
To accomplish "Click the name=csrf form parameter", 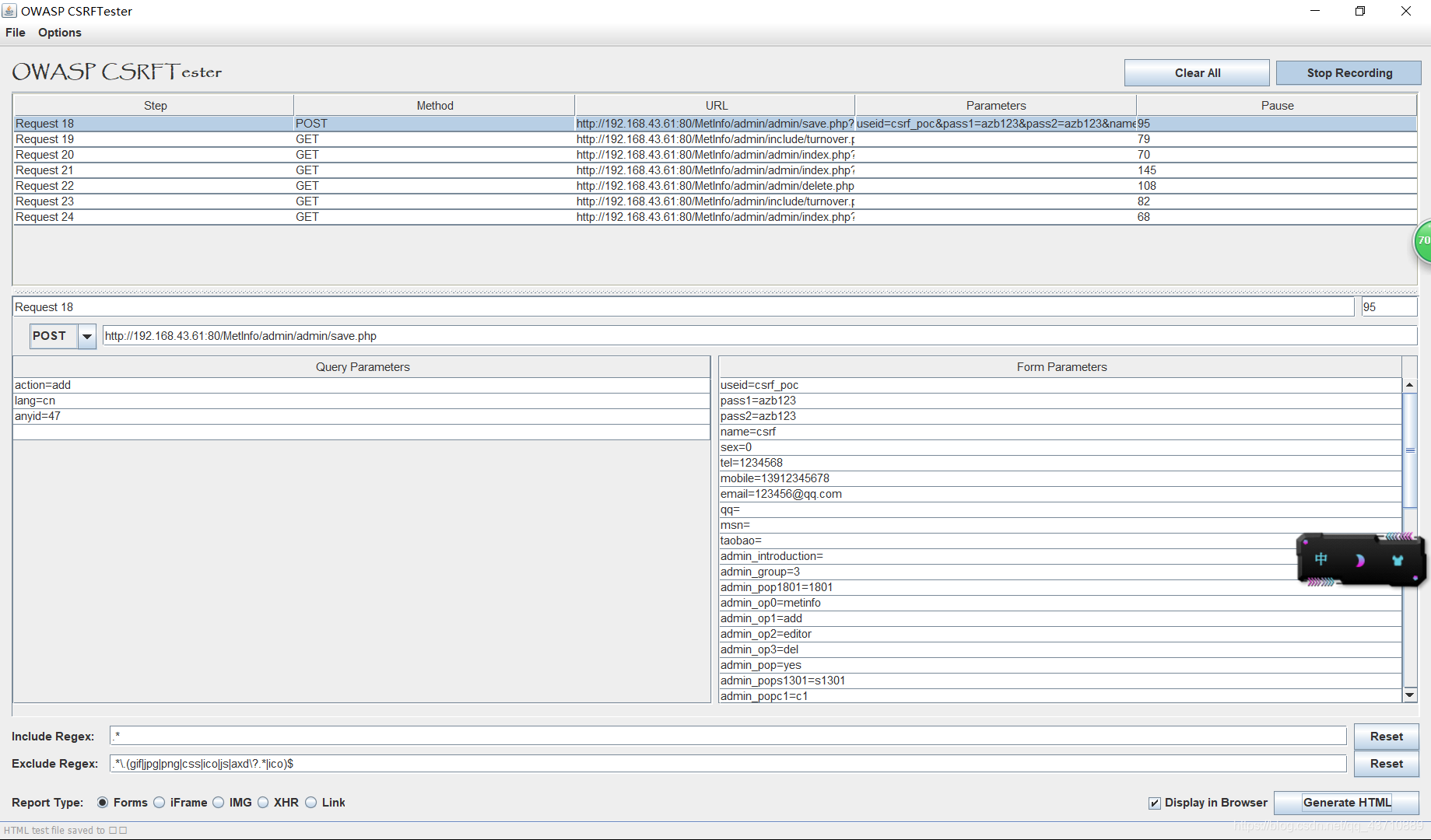I will [1060, 432].
